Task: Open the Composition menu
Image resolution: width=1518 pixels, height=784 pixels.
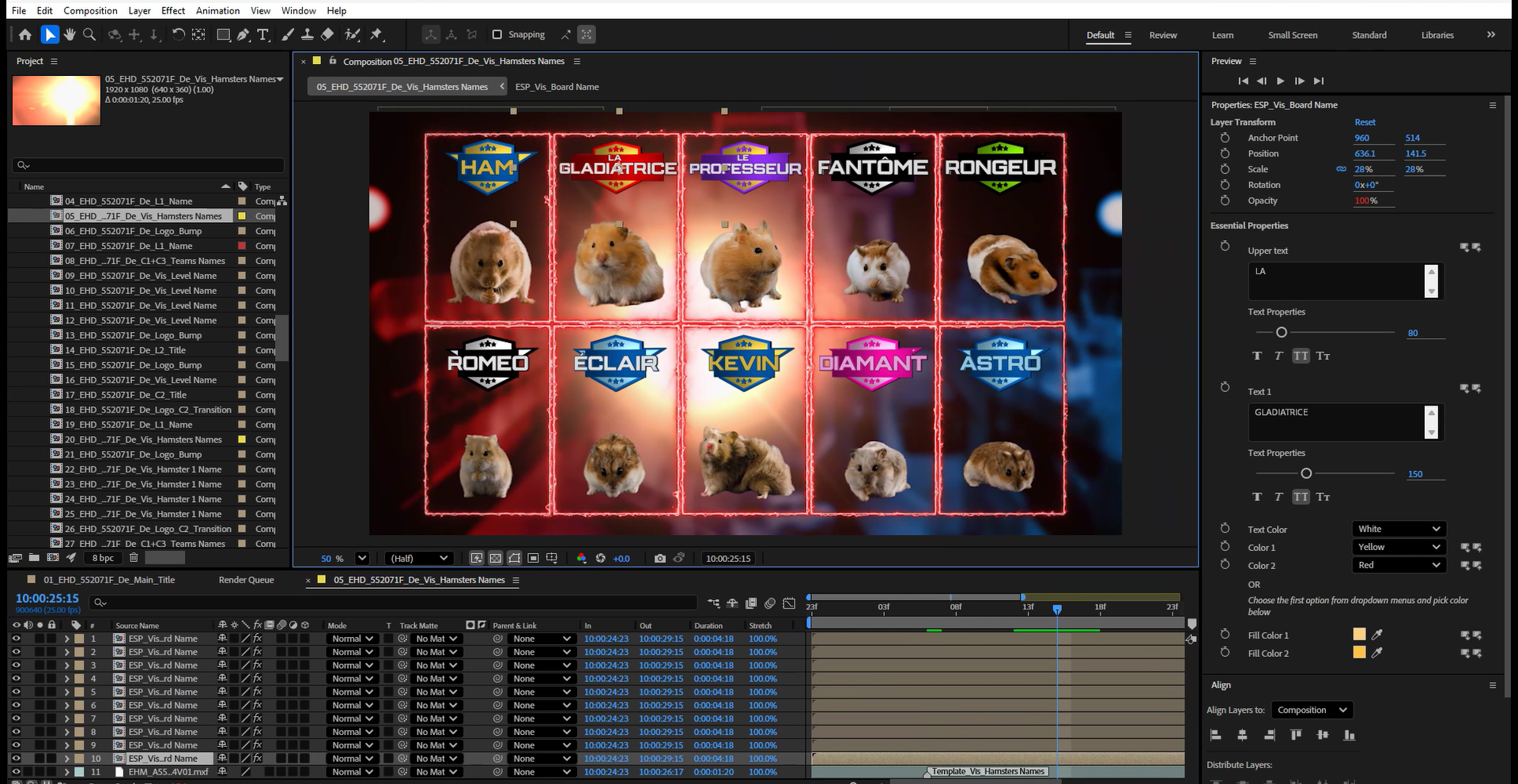Action: click(x=90, y=10)
